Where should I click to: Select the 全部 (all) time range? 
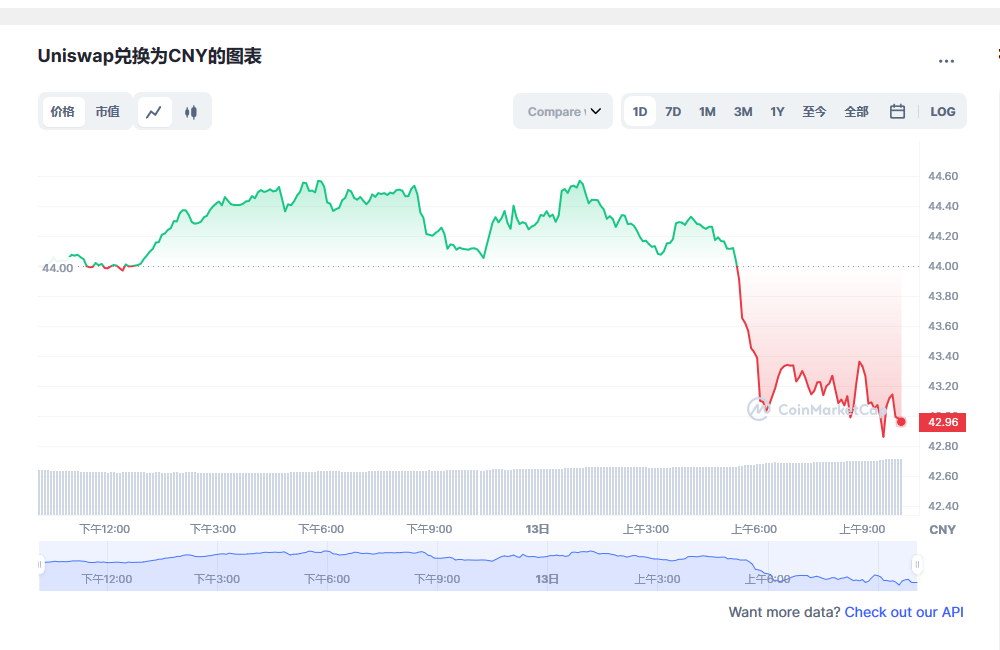coord(857,112)
